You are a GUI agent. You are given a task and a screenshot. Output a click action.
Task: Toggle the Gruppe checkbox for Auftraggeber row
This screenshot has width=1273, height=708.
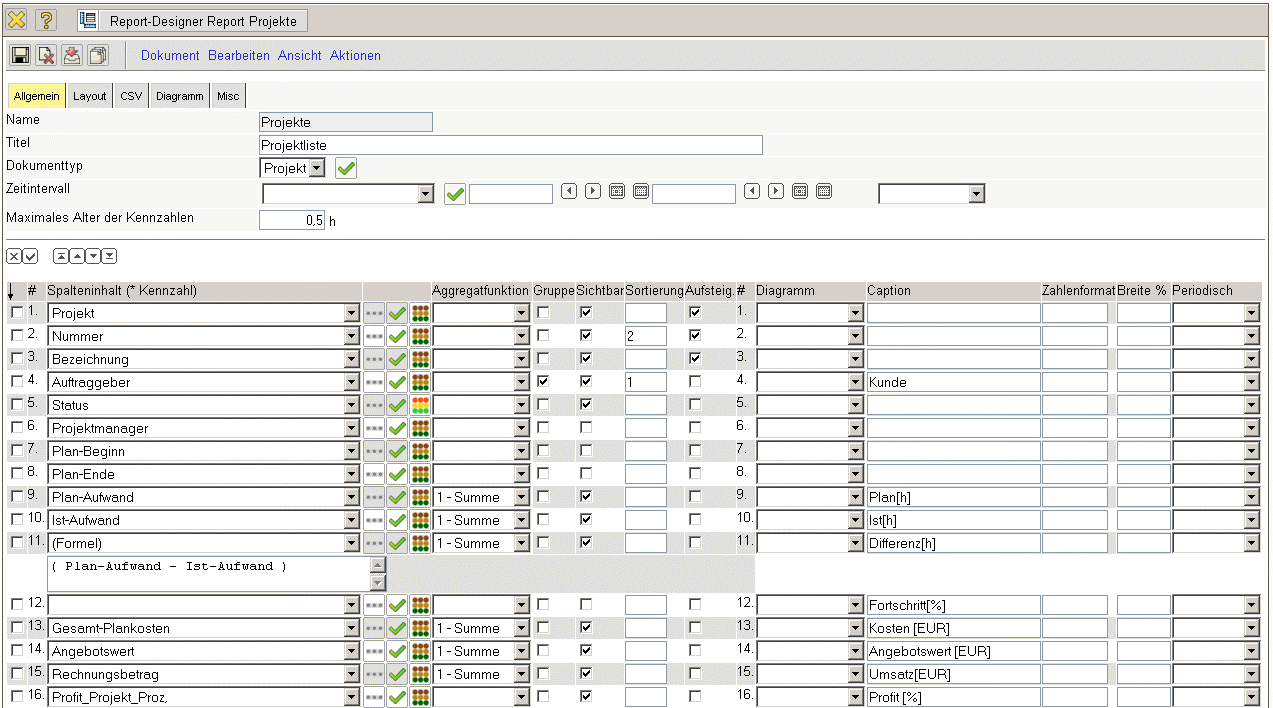coord(543,382)
